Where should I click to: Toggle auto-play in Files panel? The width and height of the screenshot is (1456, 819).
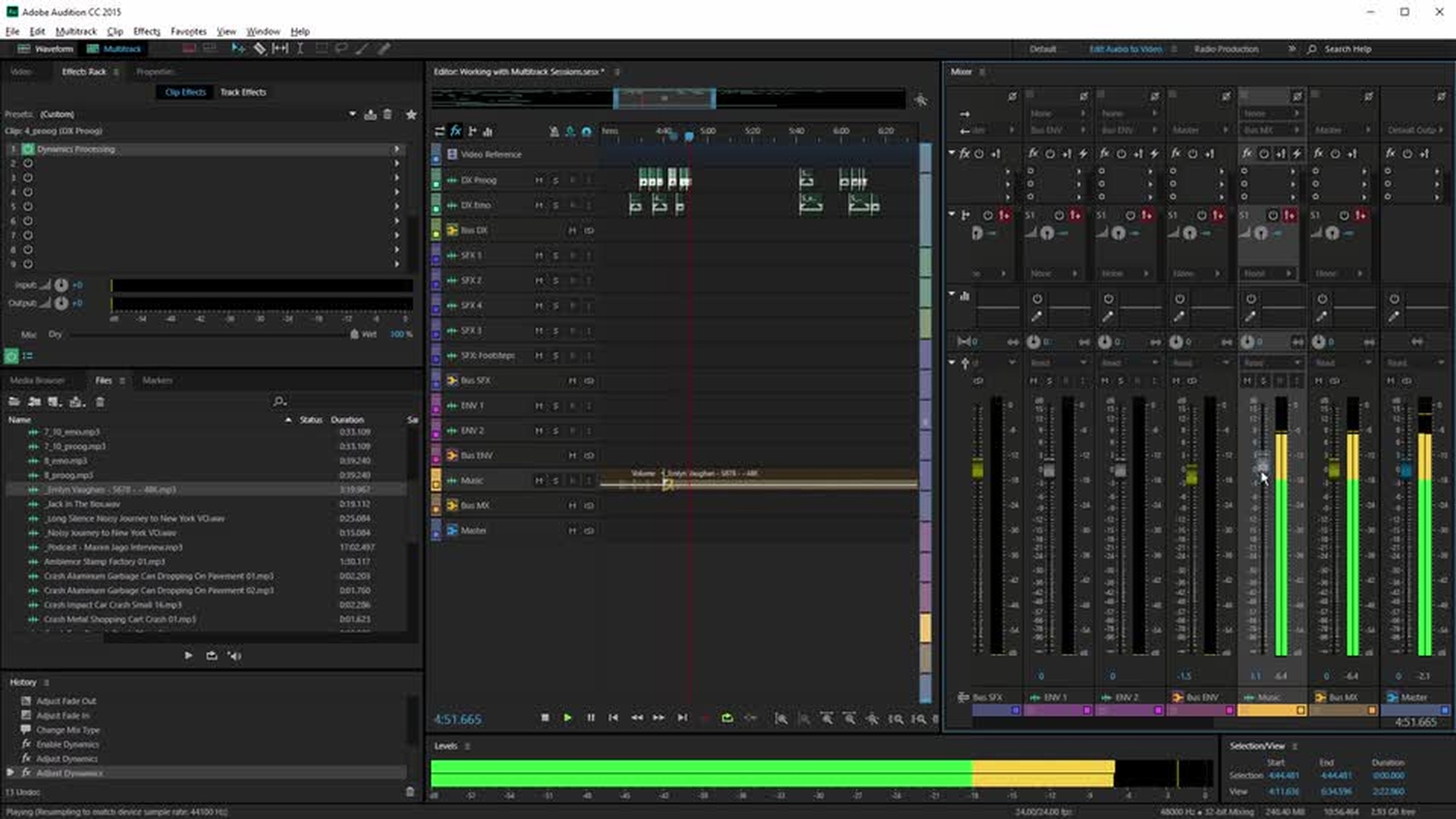tap(234, 655)
